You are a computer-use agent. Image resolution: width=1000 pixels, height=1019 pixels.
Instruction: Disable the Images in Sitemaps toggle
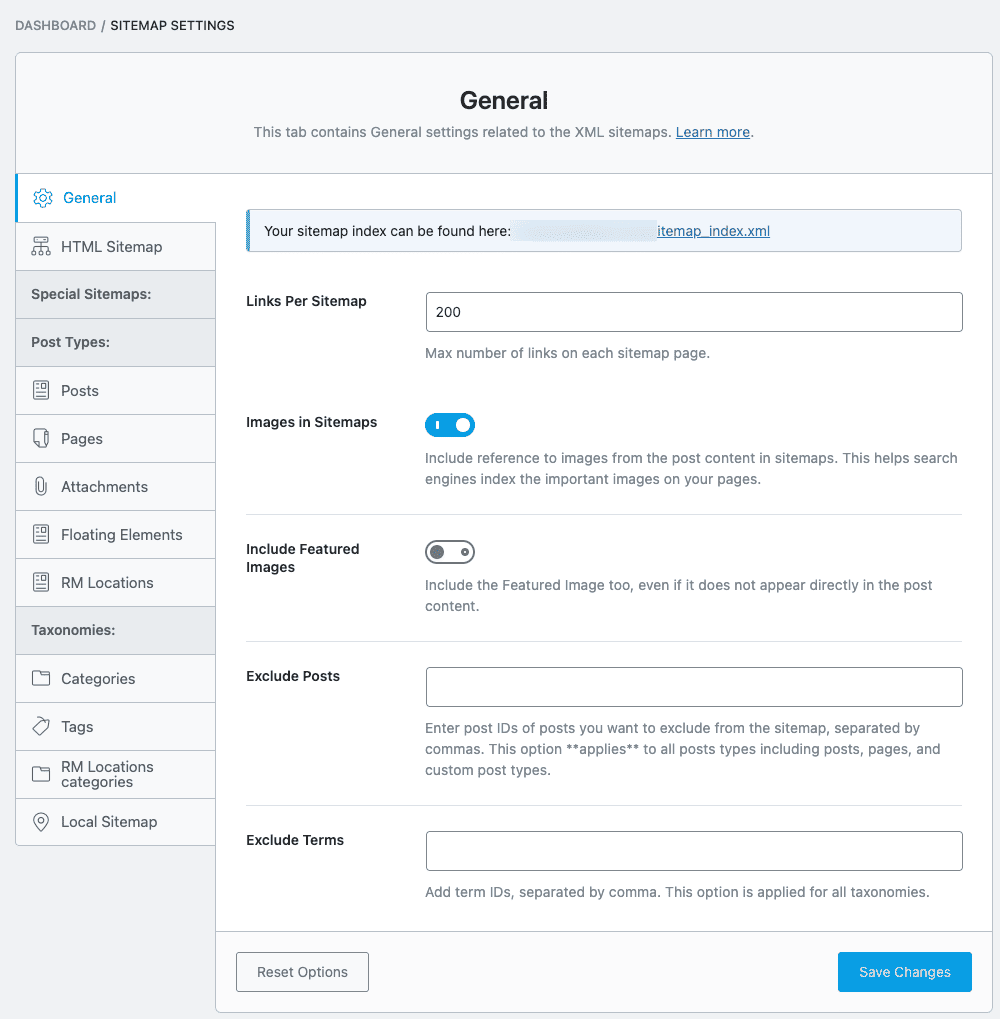point(450,425)
